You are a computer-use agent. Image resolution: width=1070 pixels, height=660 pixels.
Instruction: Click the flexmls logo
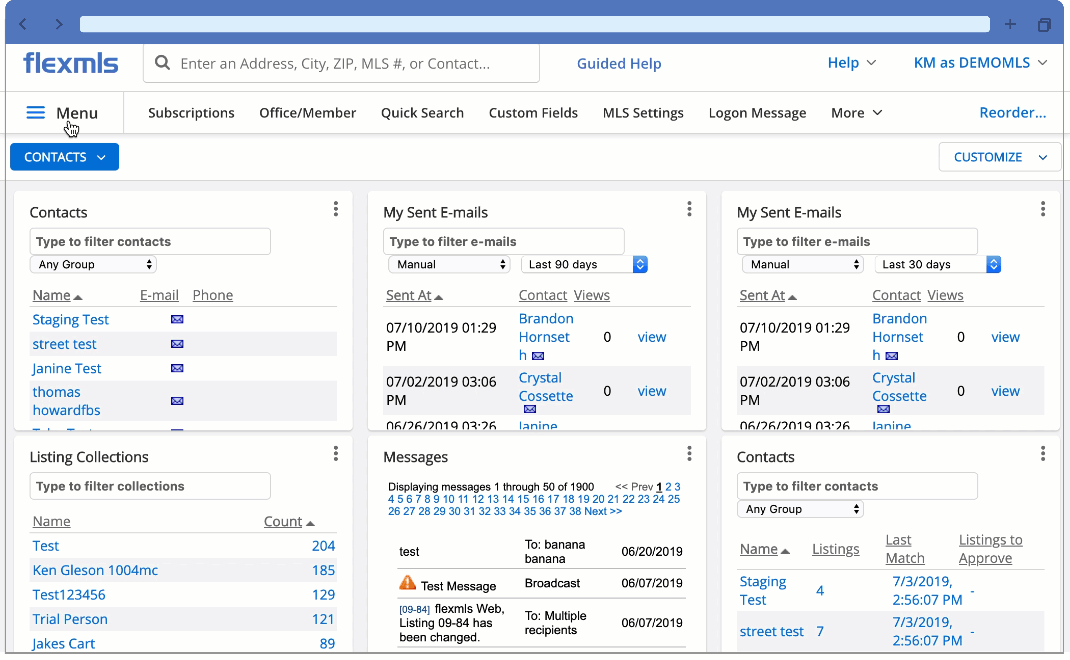click(71, 64)
